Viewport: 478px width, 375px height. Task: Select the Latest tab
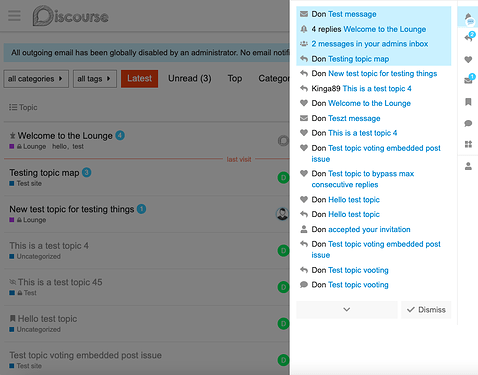(x=139, y=79)
